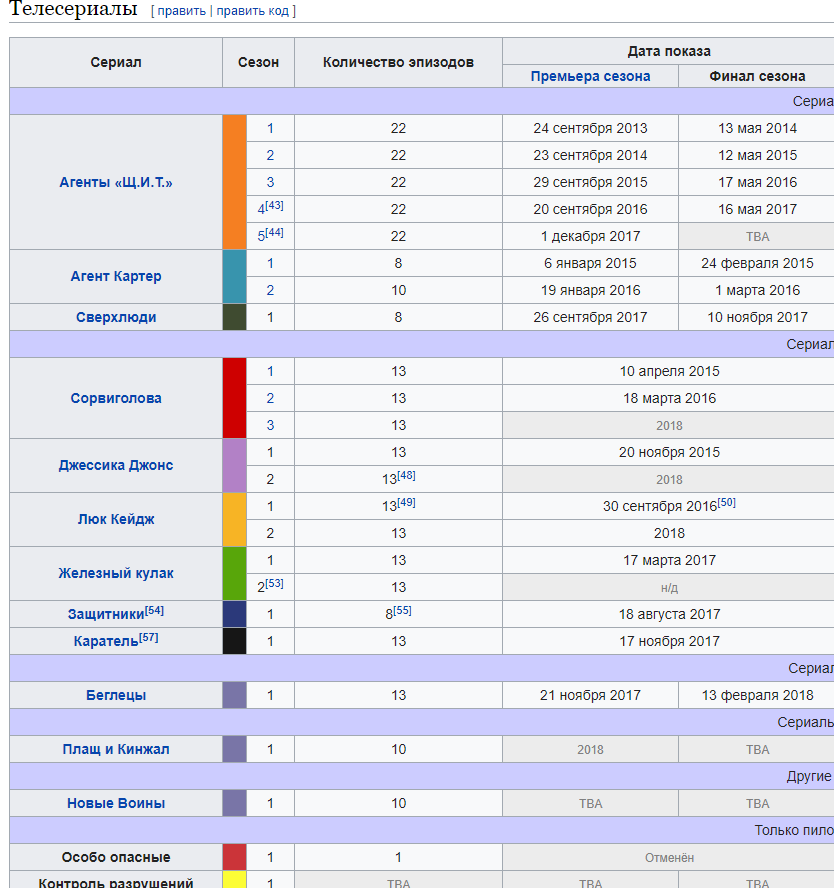This screenshot has width=834, height=888.
Task: Open the «Новые Воины» series link
Action: coord(116,803)
